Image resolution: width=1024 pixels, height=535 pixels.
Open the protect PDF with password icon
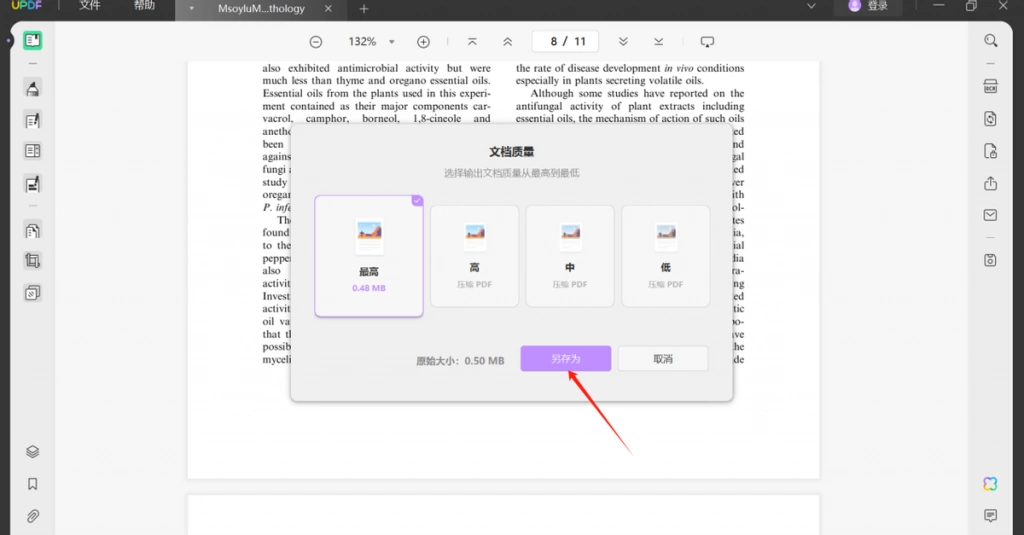click(x=991, y=152)
